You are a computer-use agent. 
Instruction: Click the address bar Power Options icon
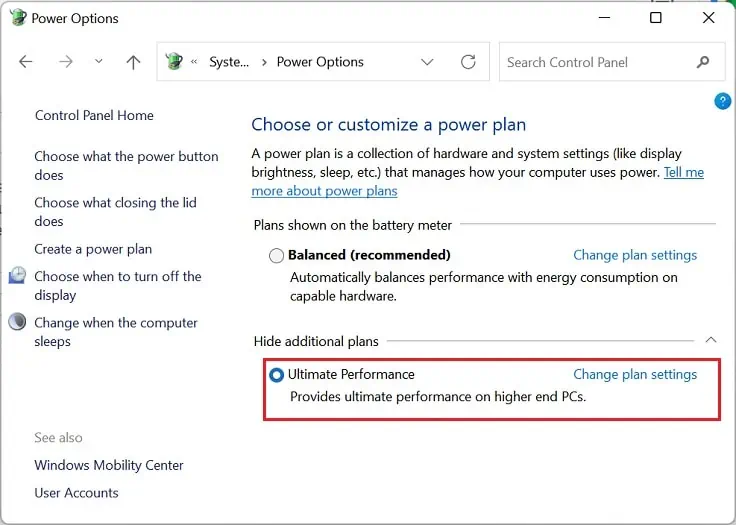tap(175, 62)
